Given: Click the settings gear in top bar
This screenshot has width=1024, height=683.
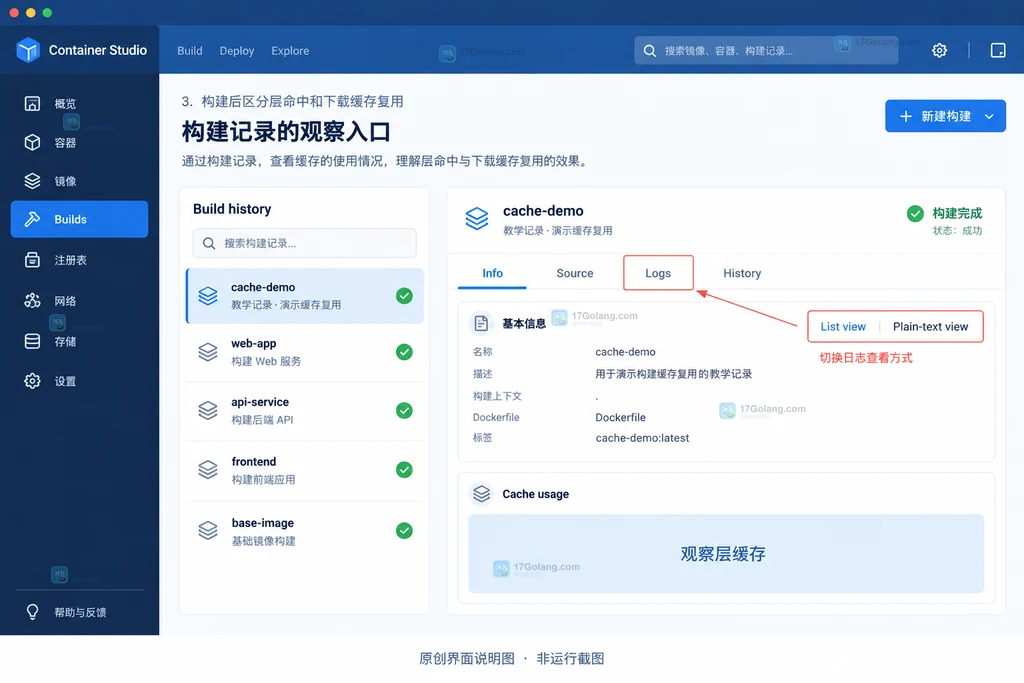Looking at the screenshot, I should click(x=939, y=50).
